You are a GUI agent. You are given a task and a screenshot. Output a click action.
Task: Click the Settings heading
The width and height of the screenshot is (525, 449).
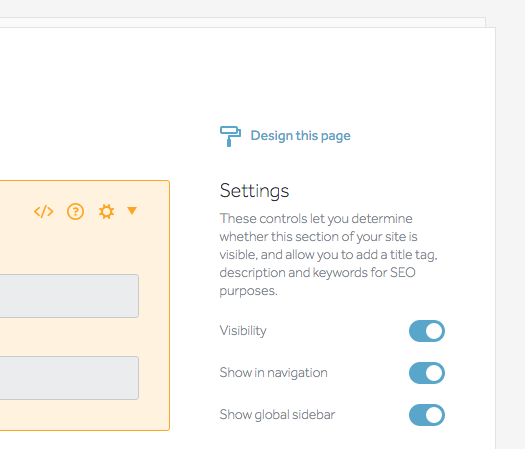(x=254, y=191)
